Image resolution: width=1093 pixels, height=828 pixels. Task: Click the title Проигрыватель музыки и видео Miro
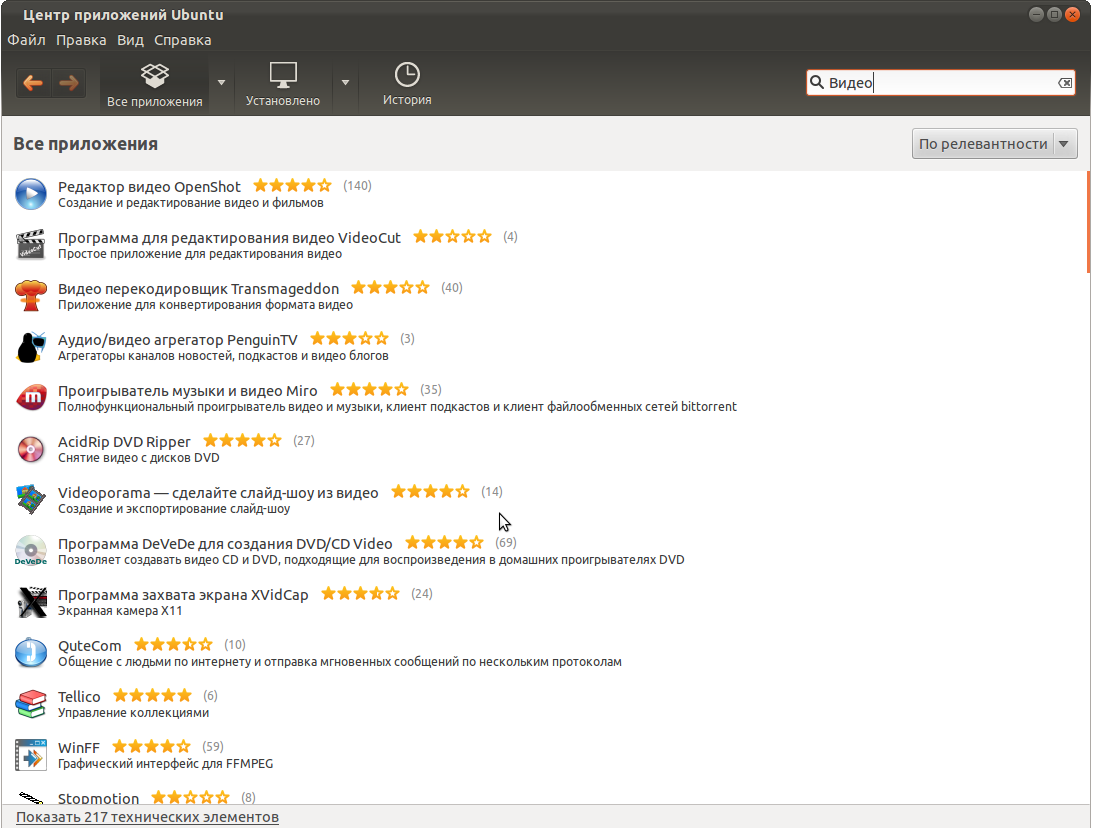click(188, 390)
